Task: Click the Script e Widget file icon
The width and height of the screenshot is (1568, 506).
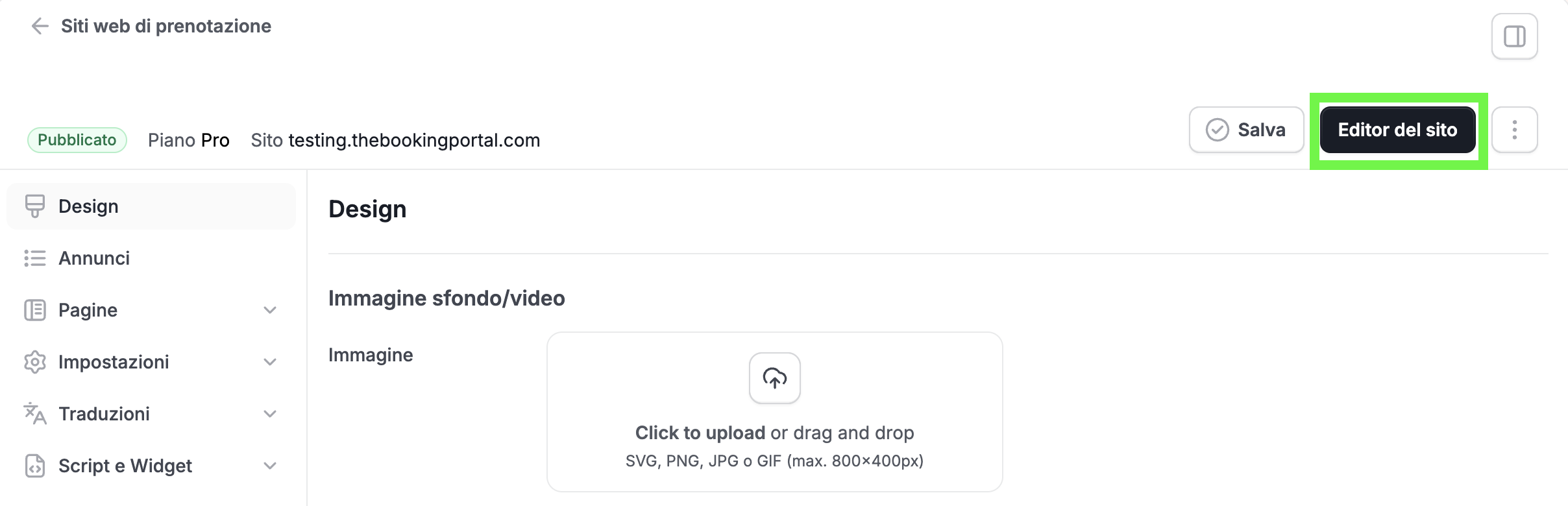Action: 34,466
